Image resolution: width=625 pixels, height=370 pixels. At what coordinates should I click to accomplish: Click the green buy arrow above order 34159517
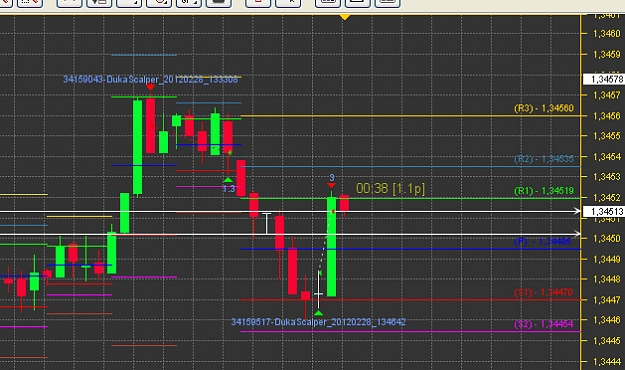point(318,313)
